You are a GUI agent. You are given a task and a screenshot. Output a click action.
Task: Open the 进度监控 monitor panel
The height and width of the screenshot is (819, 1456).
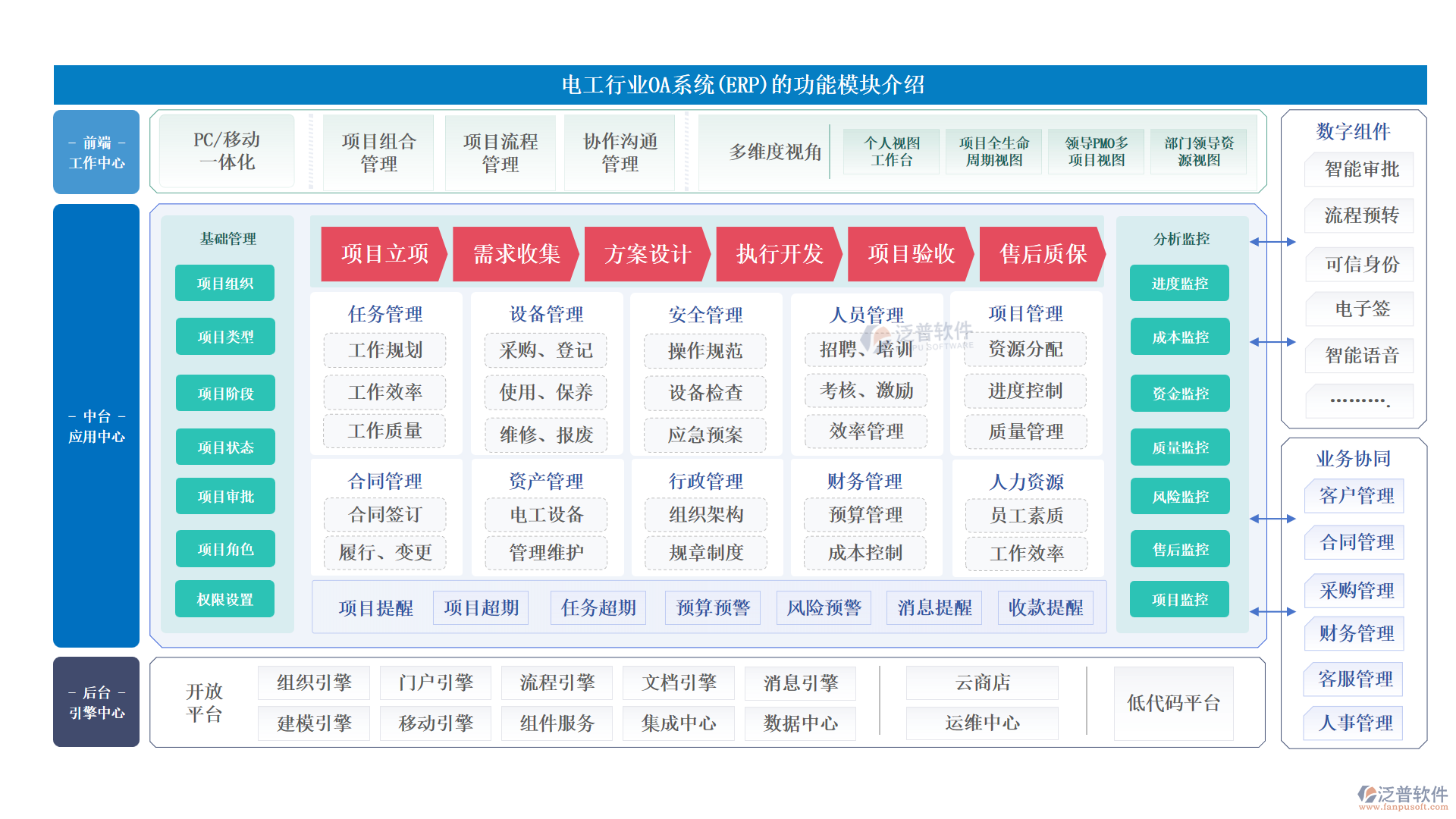(1178, 283)
